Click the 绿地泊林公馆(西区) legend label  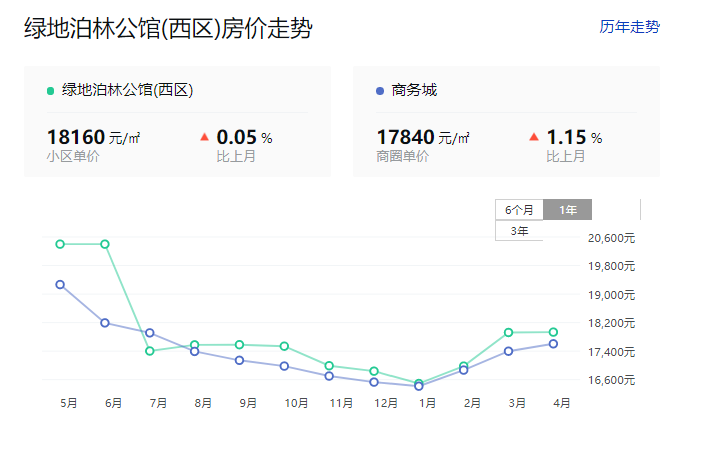click(127, 90)
